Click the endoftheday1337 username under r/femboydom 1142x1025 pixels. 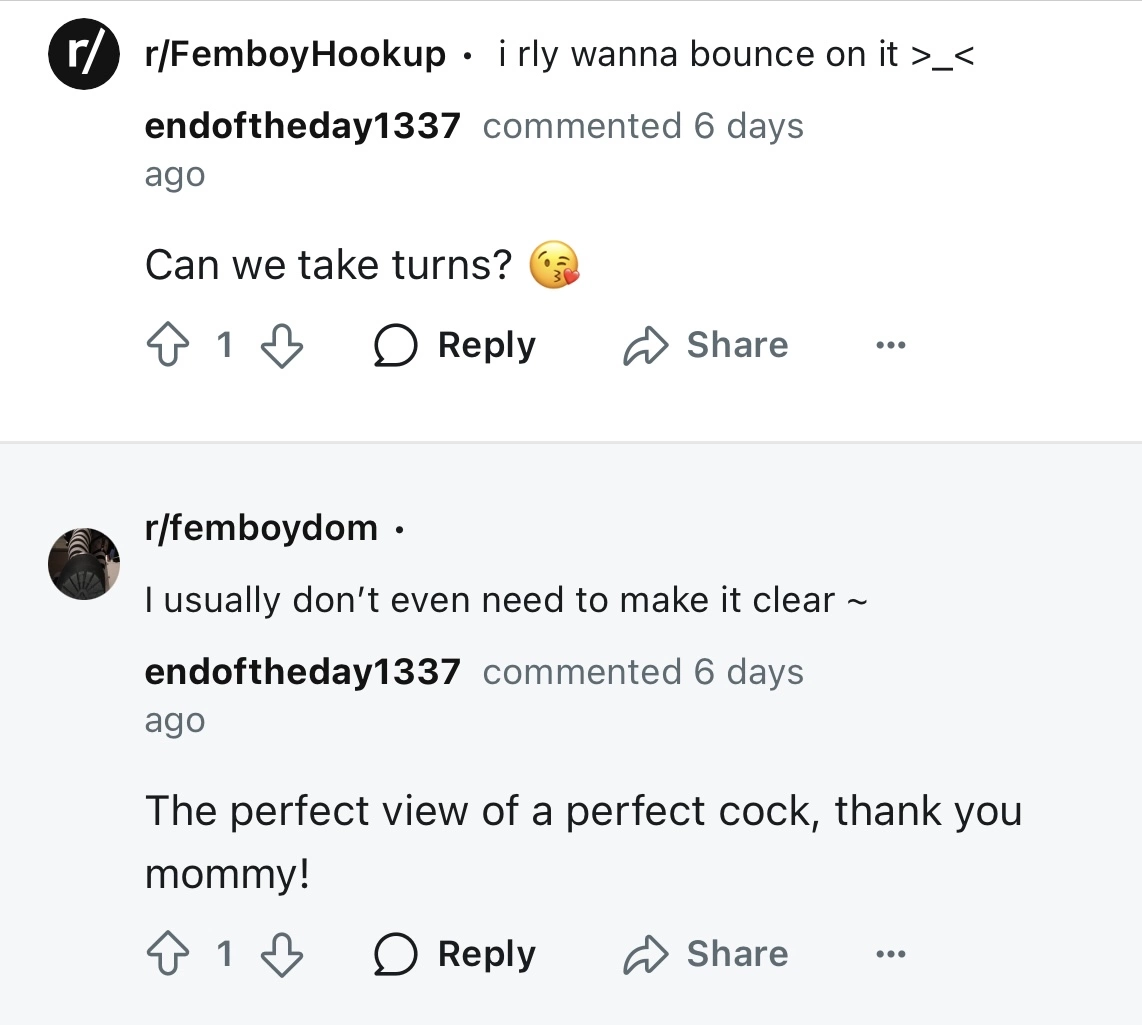tap(302, 672)
